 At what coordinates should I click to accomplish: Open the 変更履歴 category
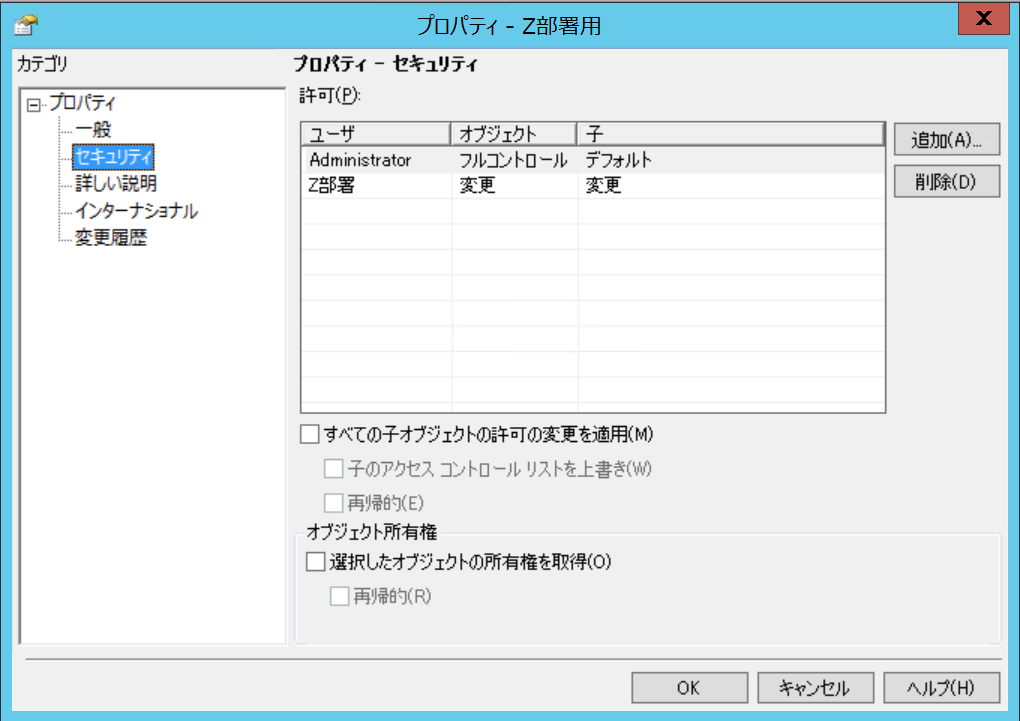pyautogui.click(x=111, y=238)
